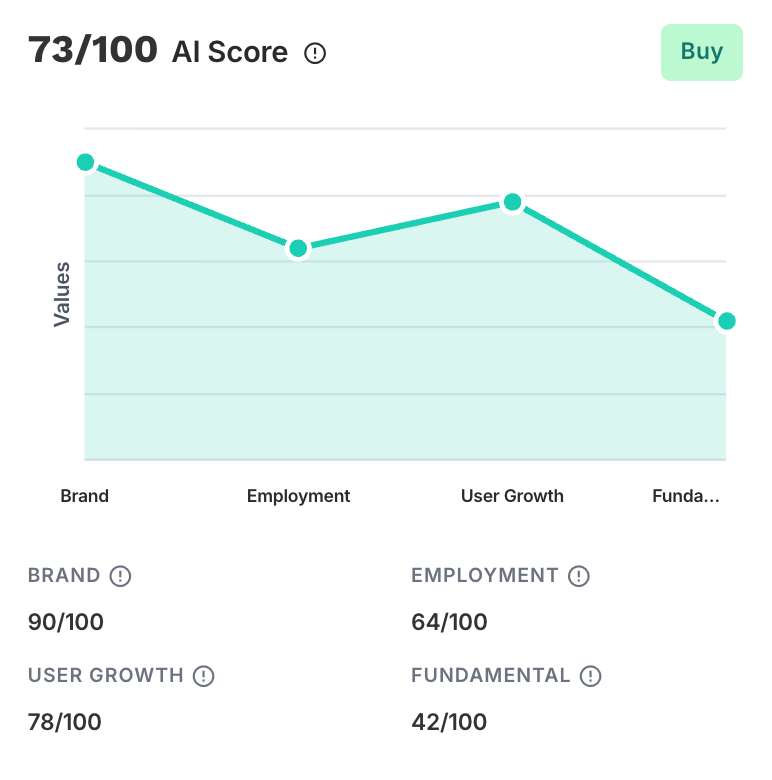This screenshot has height=780, width=772.
Task: Open the User Growth info icon
Action: click(204, 676)
